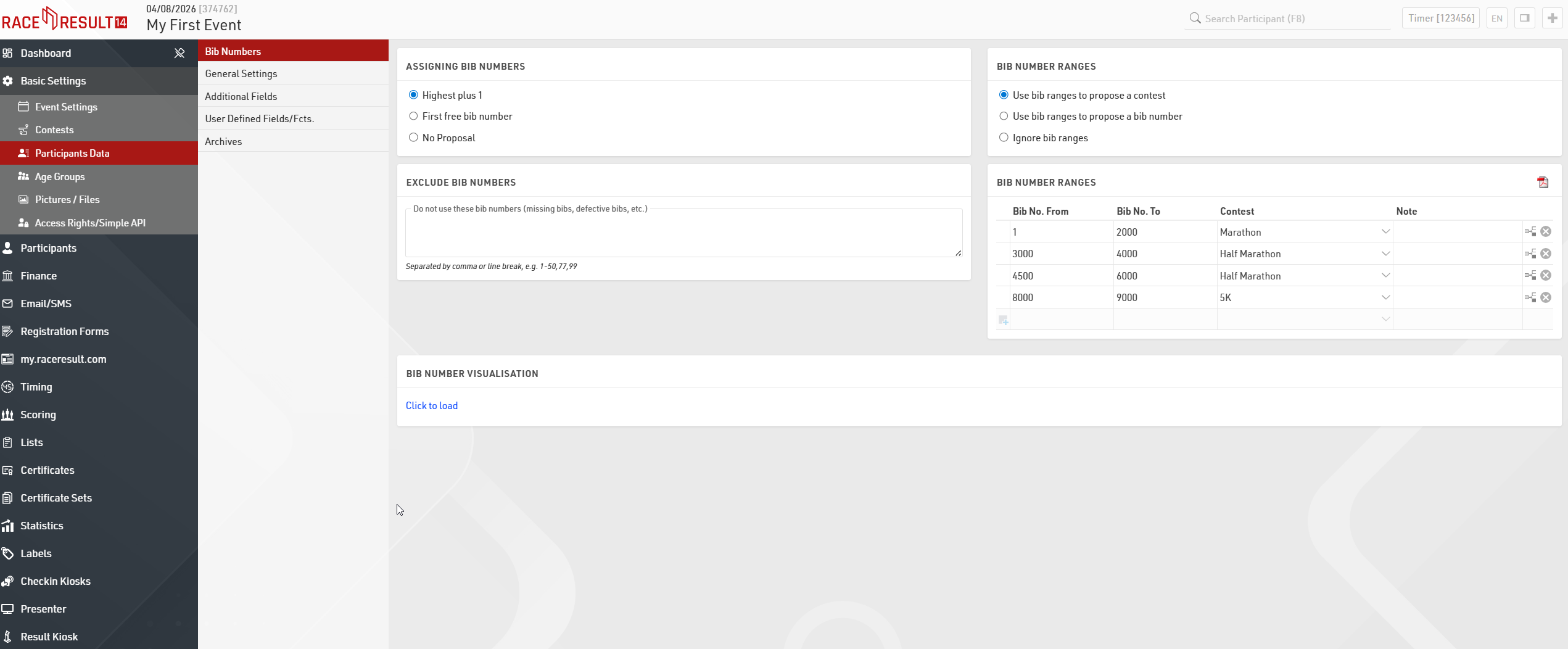Image resolution: width=1568 pixels, height=649 pixels.
Task: Open contest dropdown for the 4500-6000 range
Action: coord(1385,276)
